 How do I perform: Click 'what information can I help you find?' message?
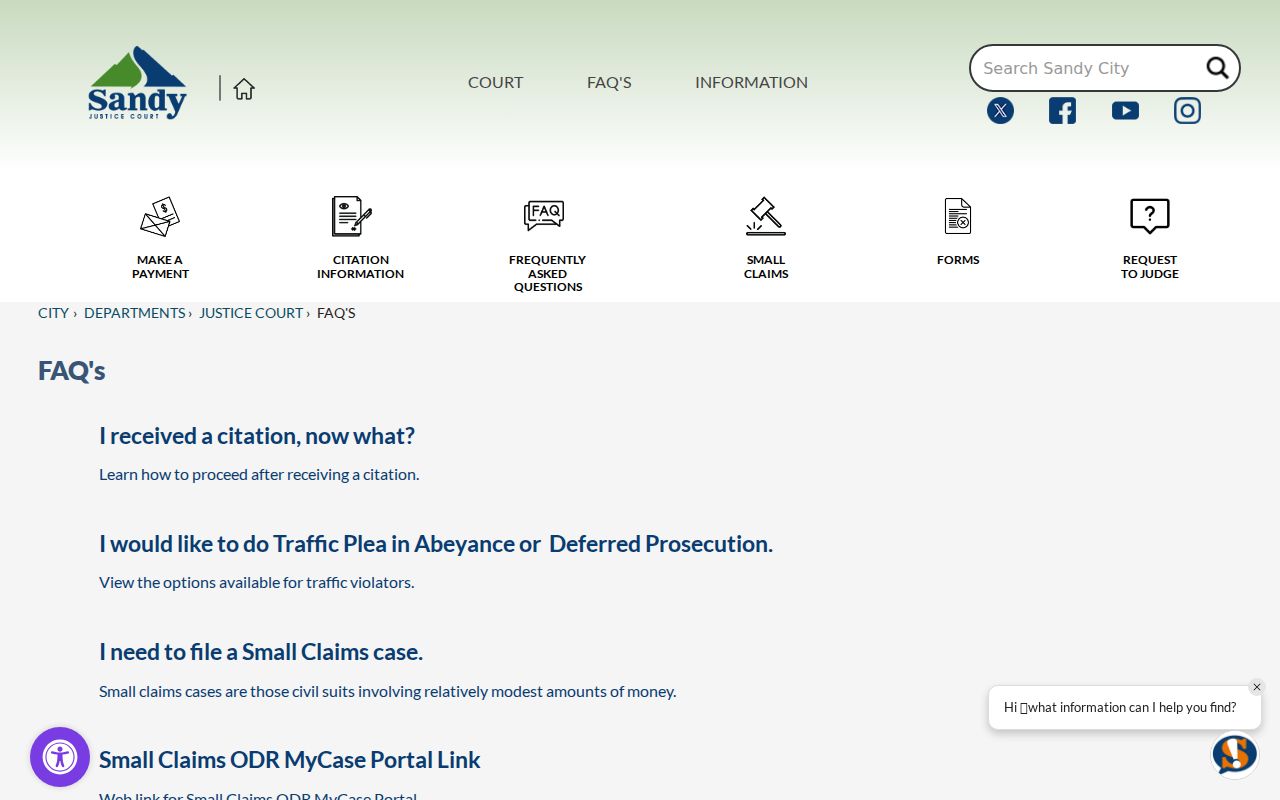1132,707
